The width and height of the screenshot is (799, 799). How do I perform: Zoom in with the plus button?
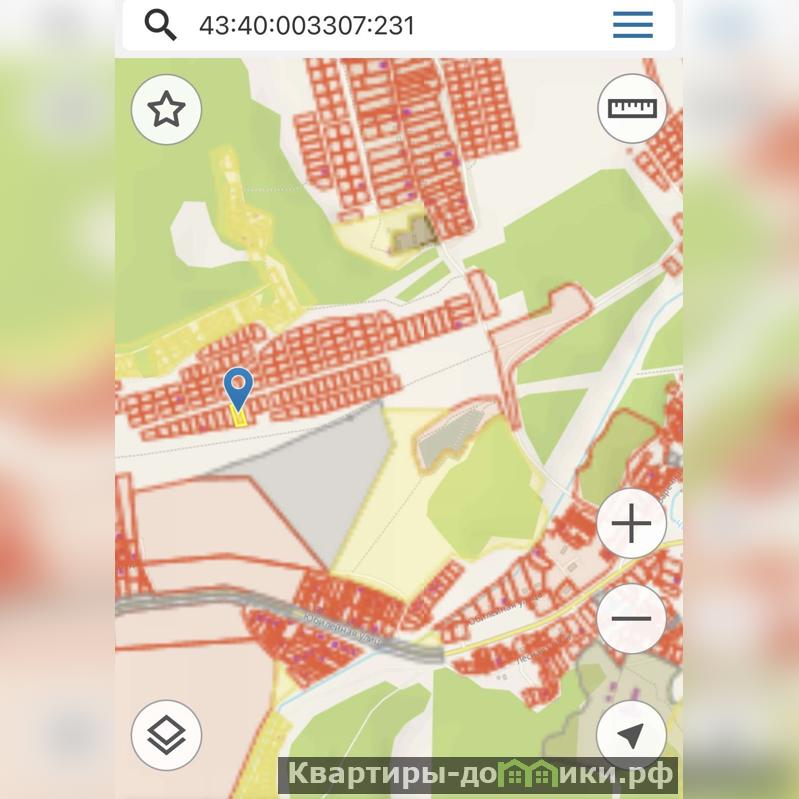[x=631, y=523]
